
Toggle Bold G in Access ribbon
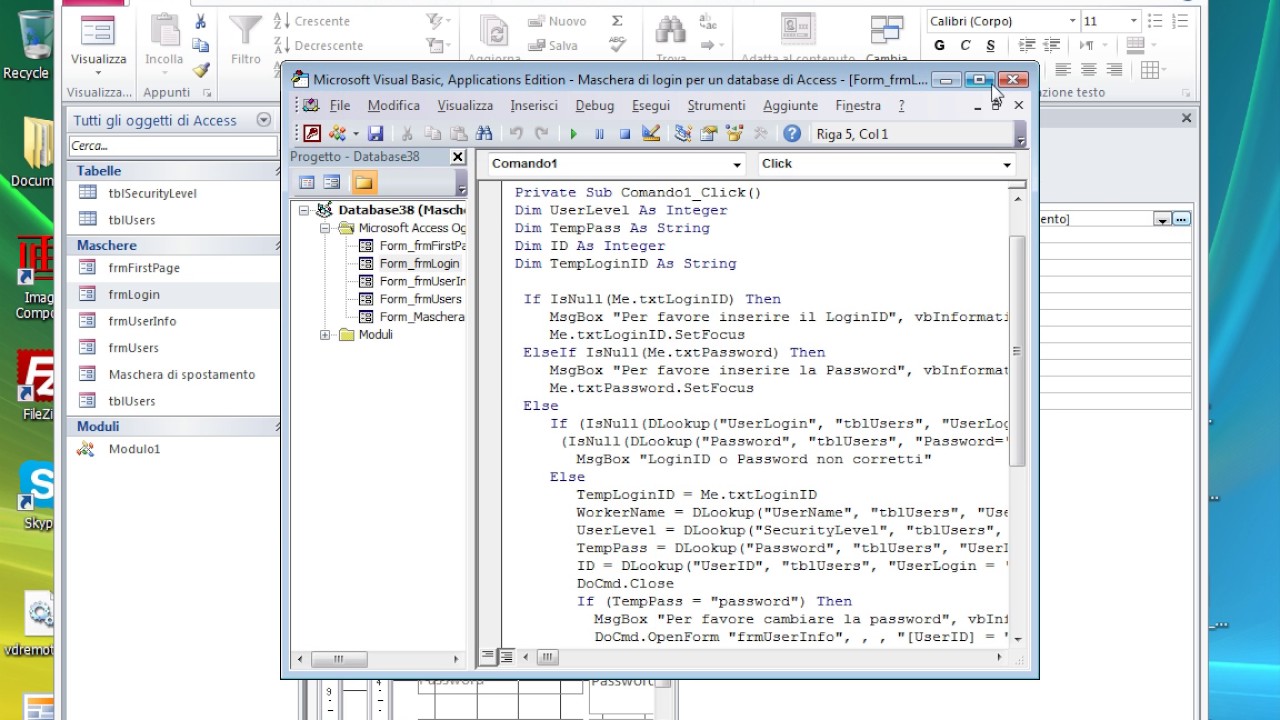pos(939,45)
